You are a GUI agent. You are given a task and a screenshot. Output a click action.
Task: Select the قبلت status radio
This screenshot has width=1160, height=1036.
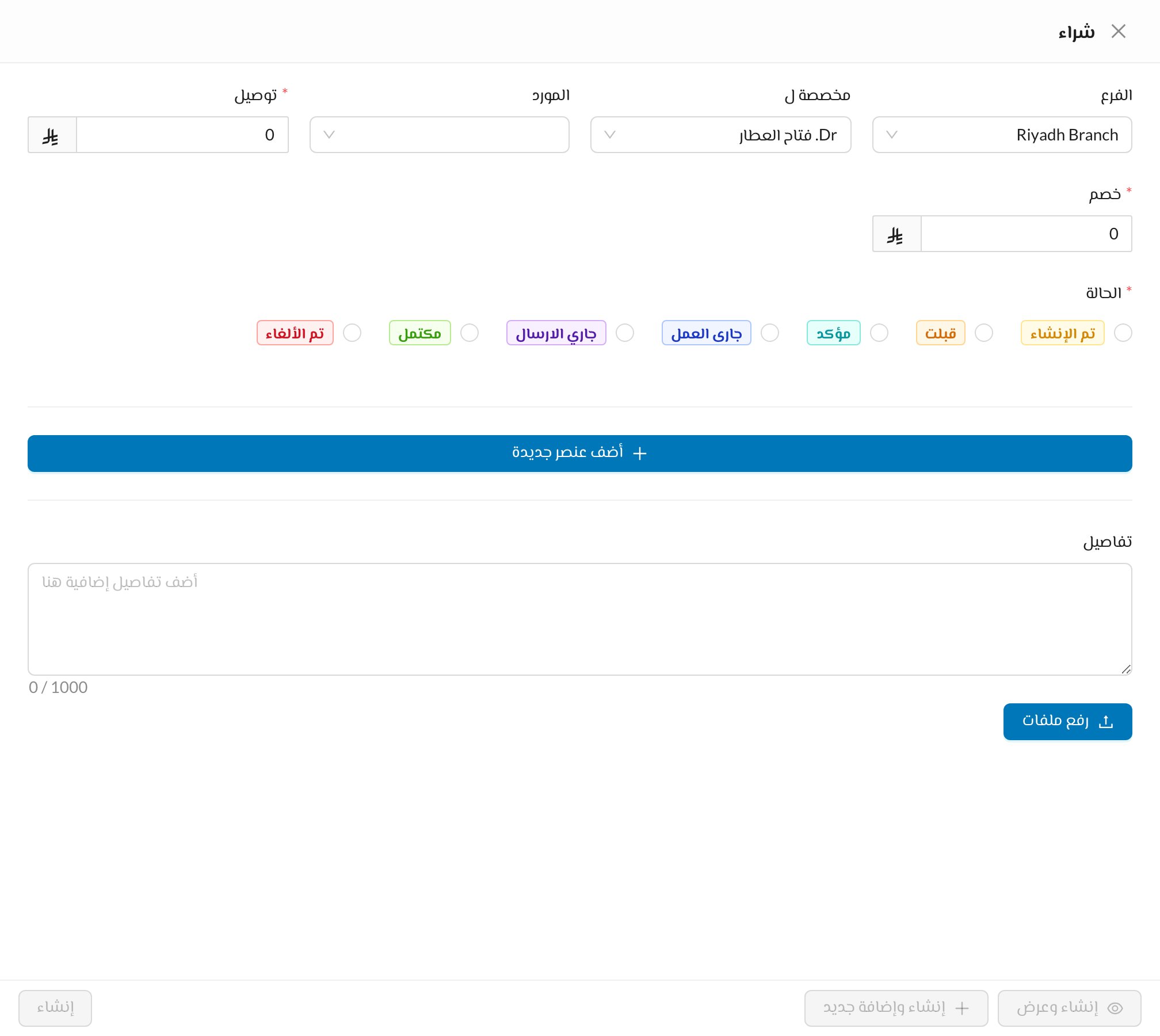pyautogui.click(x=984, y=333)
